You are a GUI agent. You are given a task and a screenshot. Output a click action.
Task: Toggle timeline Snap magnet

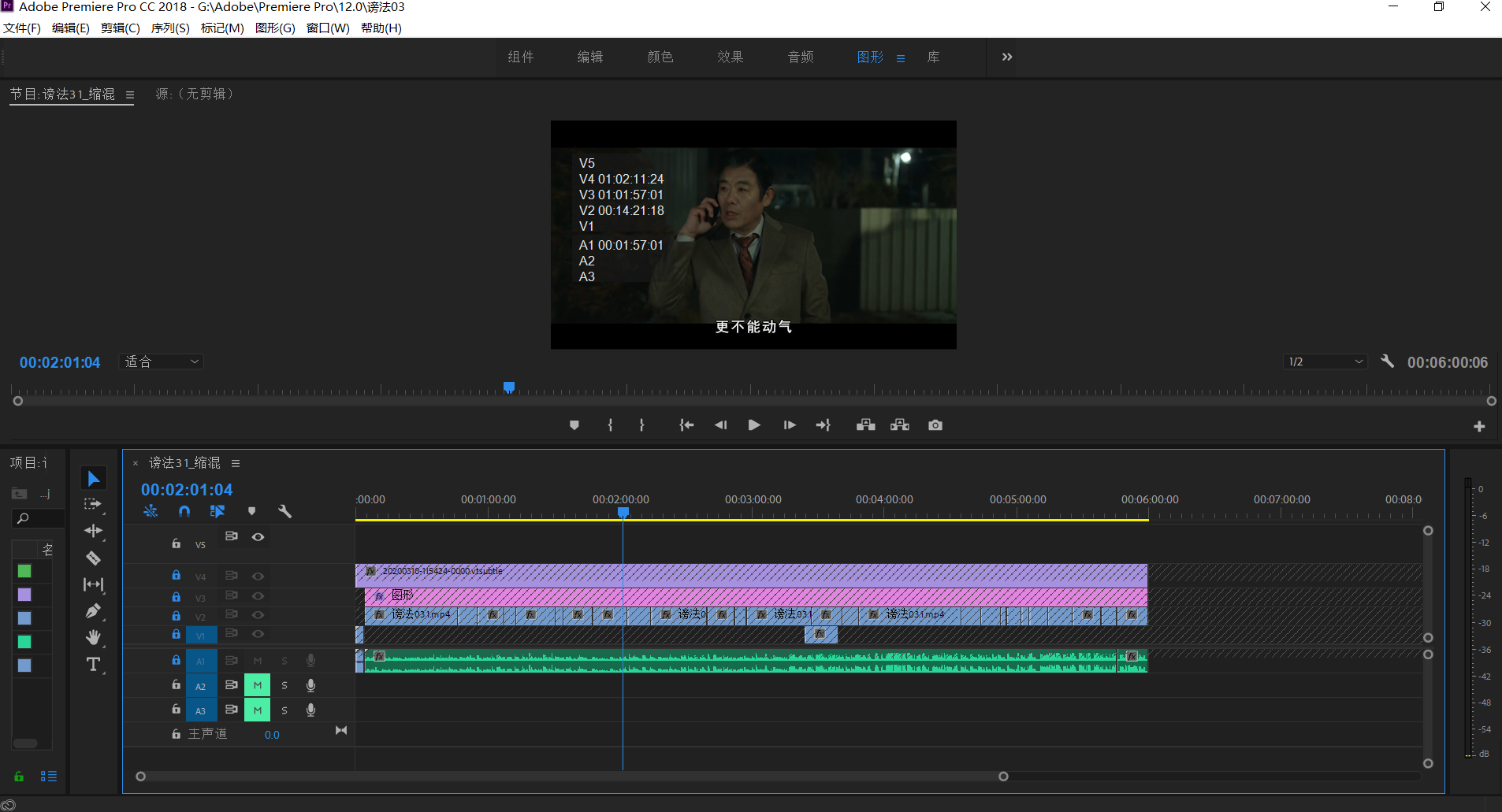coord(184,511)
